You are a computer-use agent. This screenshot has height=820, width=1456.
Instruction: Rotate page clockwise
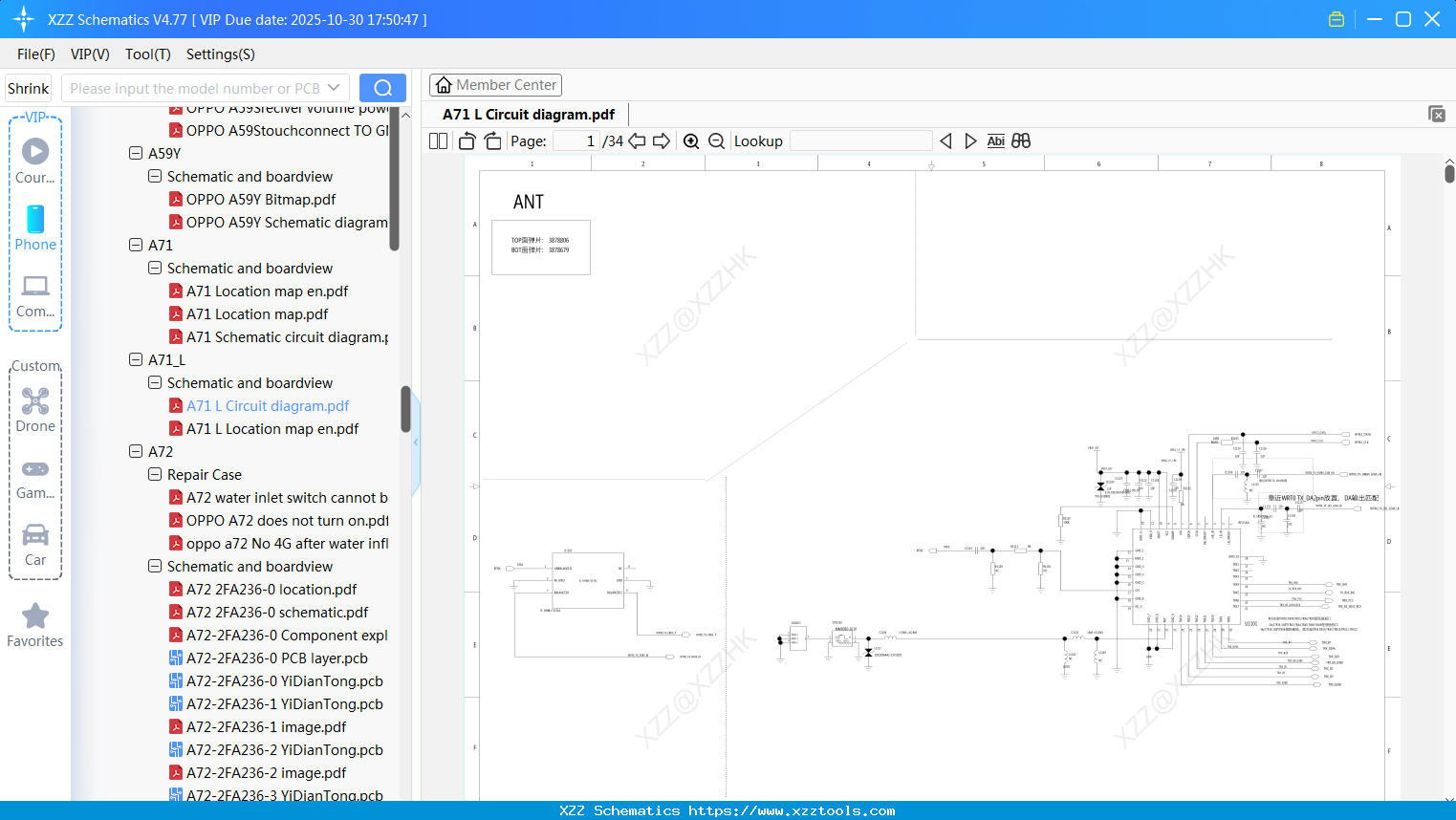point(493,141)
